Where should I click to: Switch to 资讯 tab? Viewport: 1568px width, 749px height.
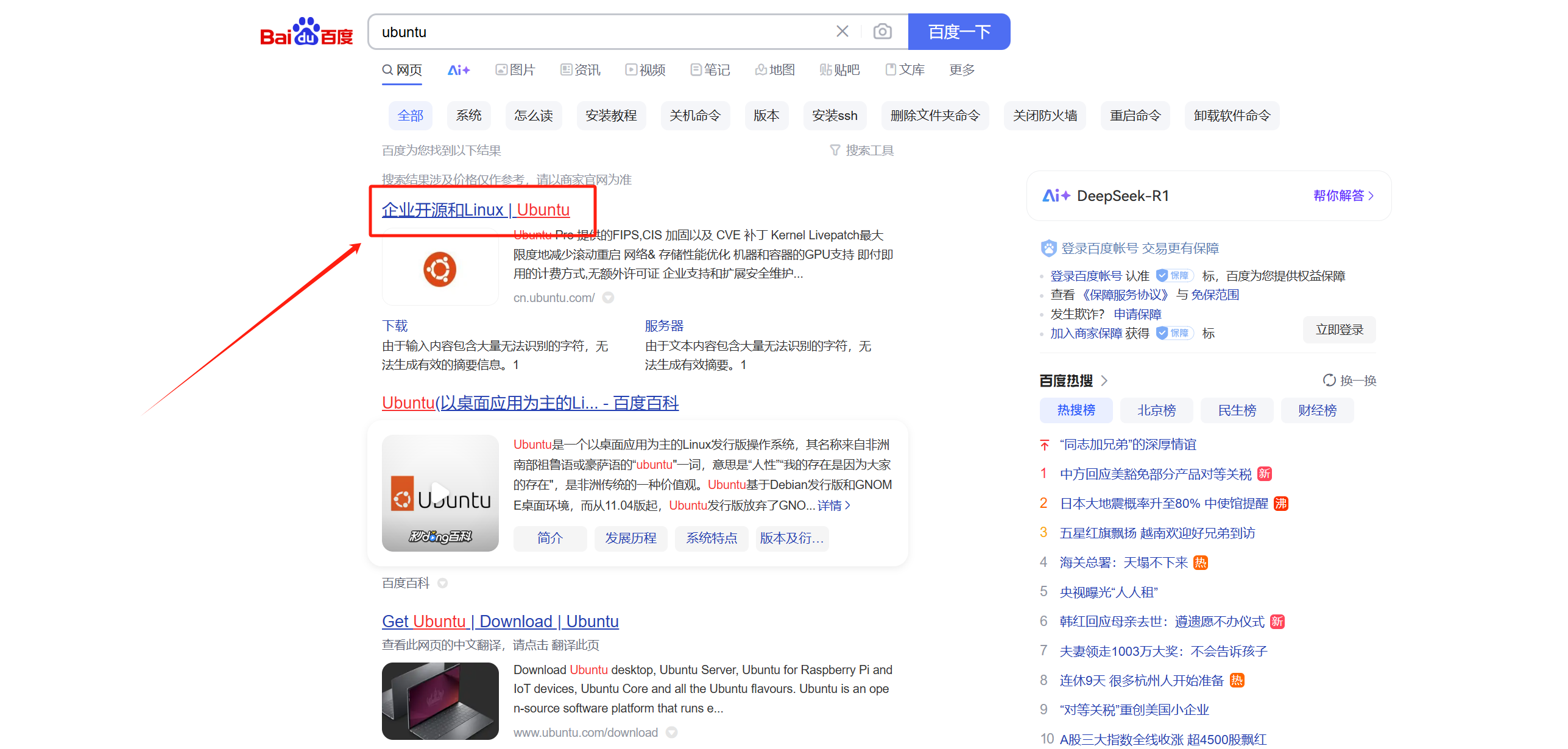click(x=581, y=70)
